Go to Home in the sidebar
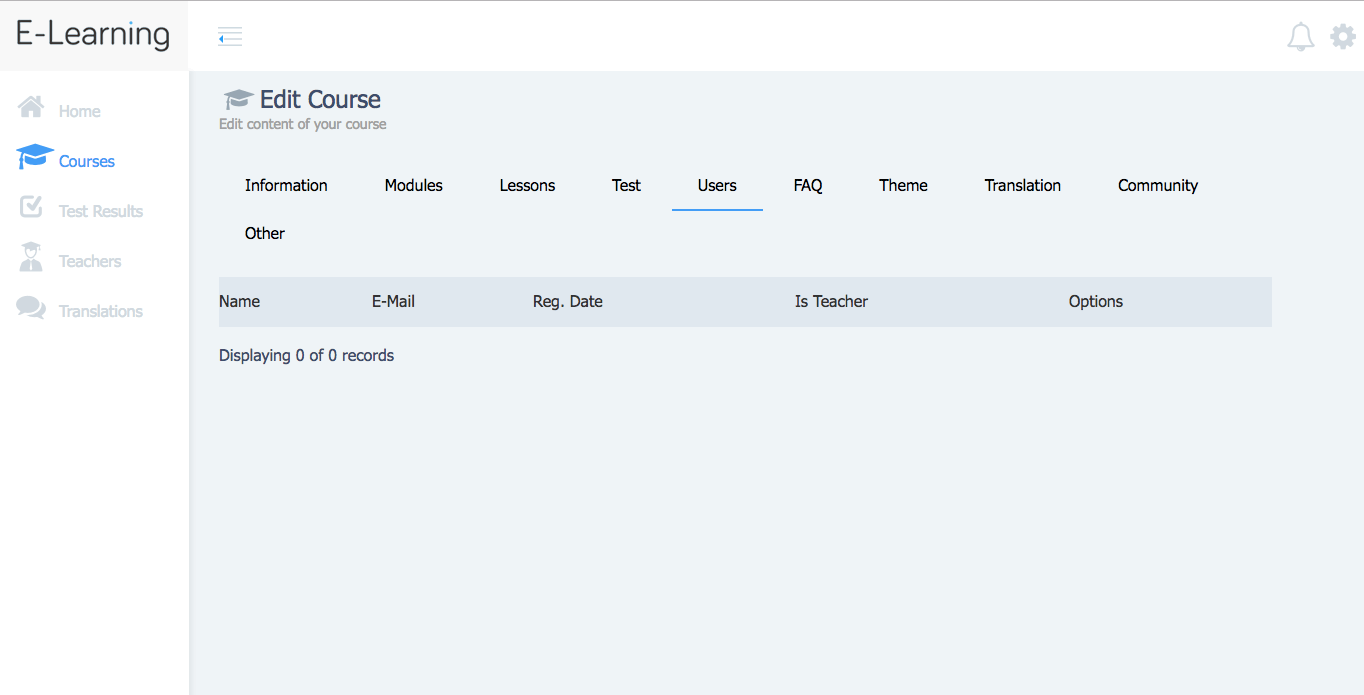The height and width of the screenshot is (695, 1364). [79, 111]
